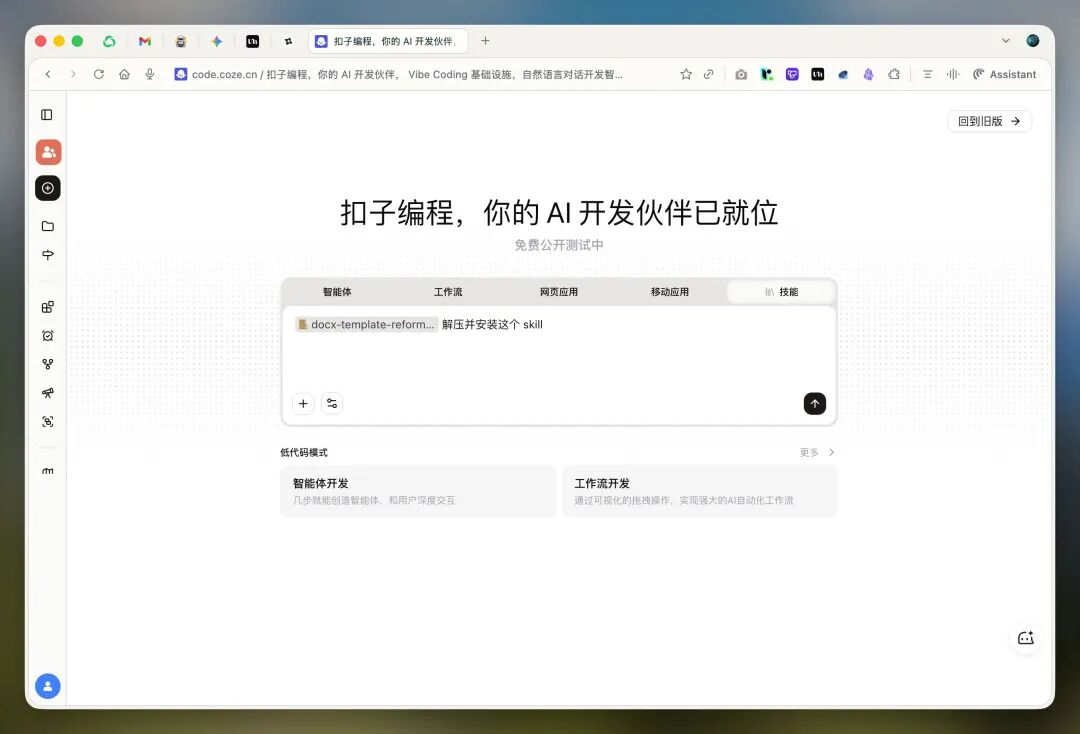Reload the current page
This screenshot has width=1080, height=734.
coord(98,74)
